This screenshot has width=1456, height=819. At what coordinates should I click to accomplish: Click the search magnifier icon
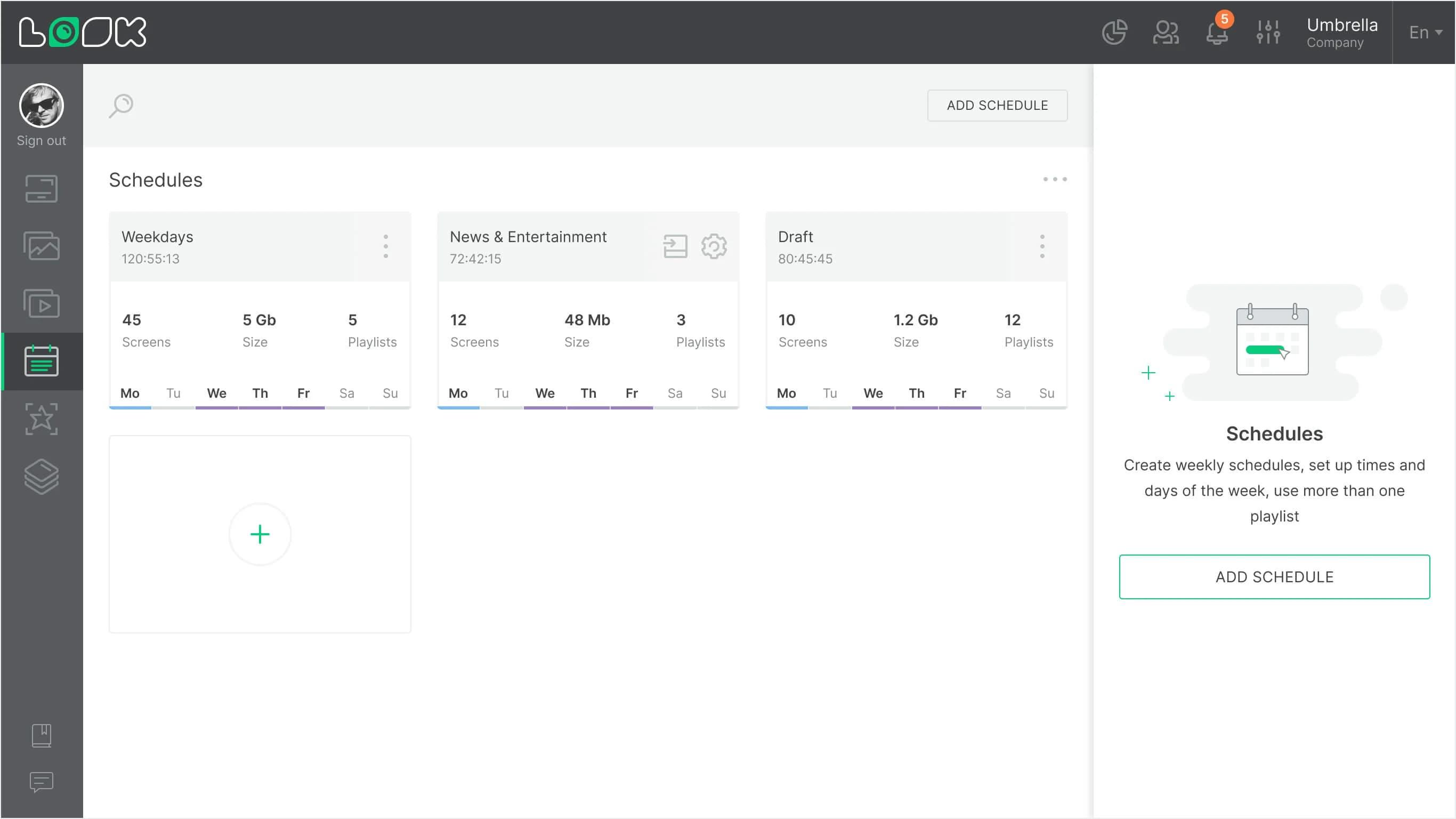(x=121, y=105)
